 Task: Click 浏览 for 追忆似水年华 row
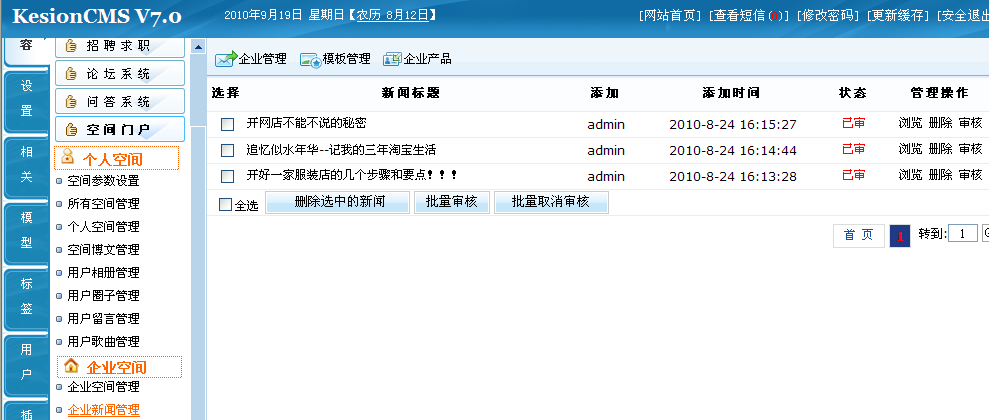tap(910, 148)
